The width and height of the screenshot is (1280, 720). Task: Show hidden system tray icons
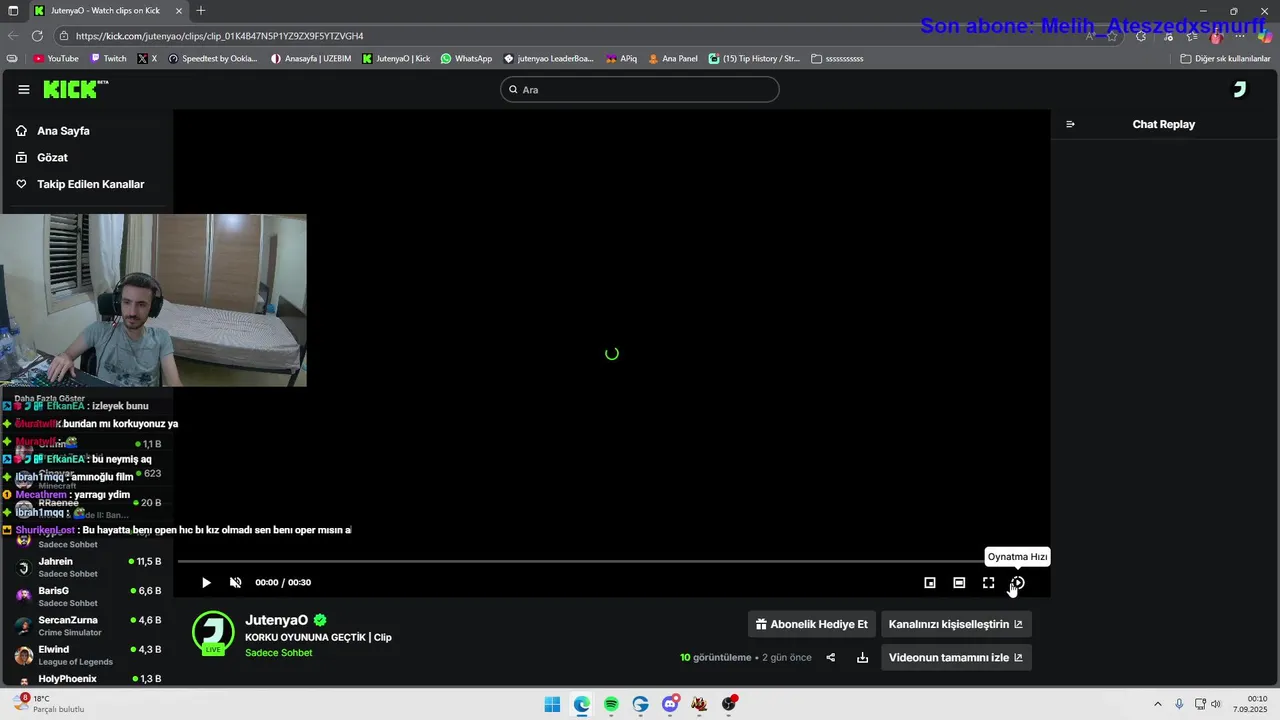(x=1158, y=704)
